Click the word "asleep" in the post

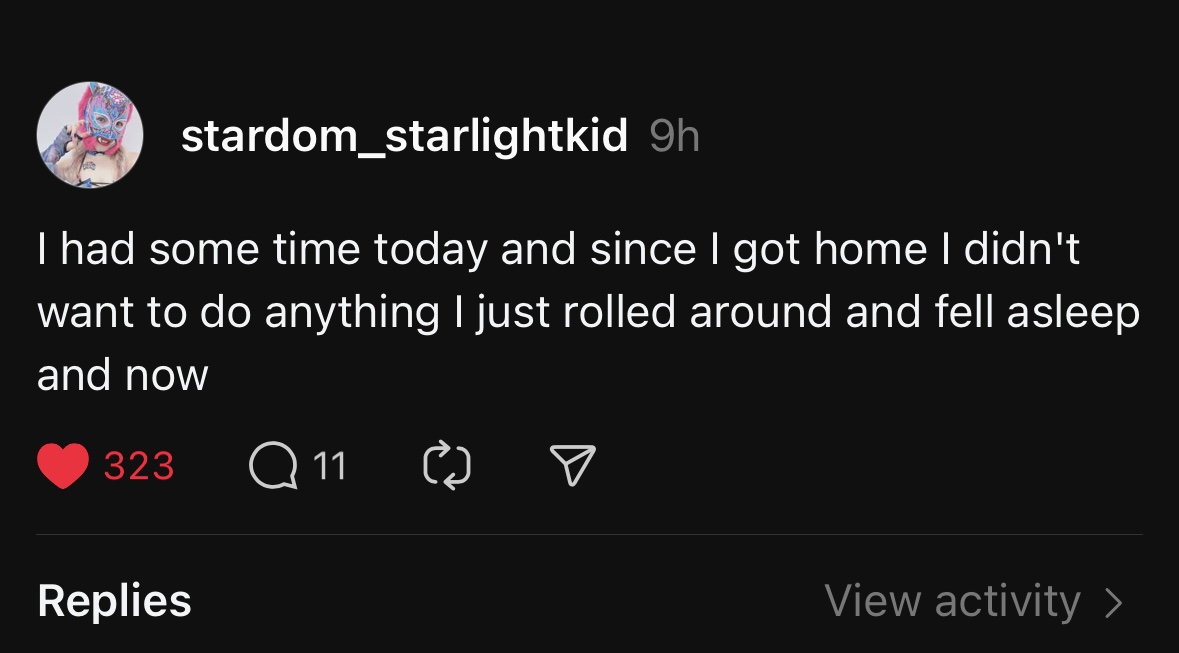tap(1074, 312)
